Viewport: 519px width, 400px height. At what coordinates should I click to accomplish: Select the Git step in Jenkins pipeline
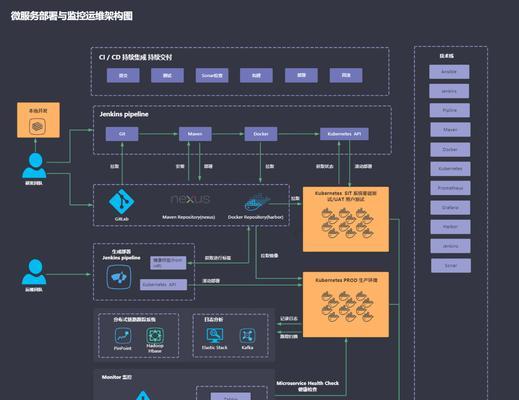coord(122,134)
